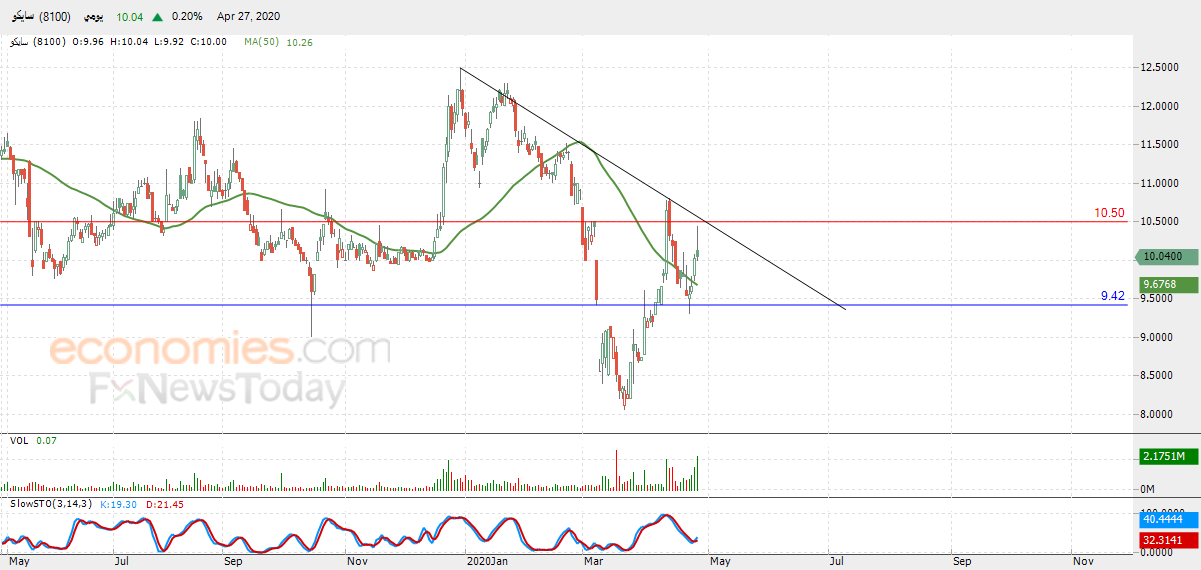Click the MA(50) value 10.26

click(x=300, y=42)
